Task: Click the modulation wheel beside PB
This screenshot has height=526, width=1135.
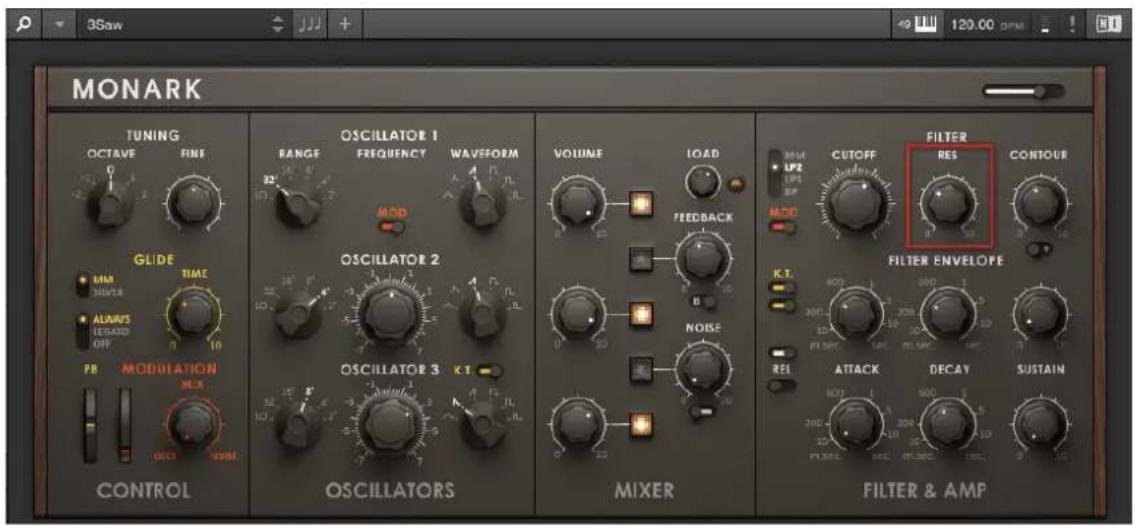Action: point(126,425)
